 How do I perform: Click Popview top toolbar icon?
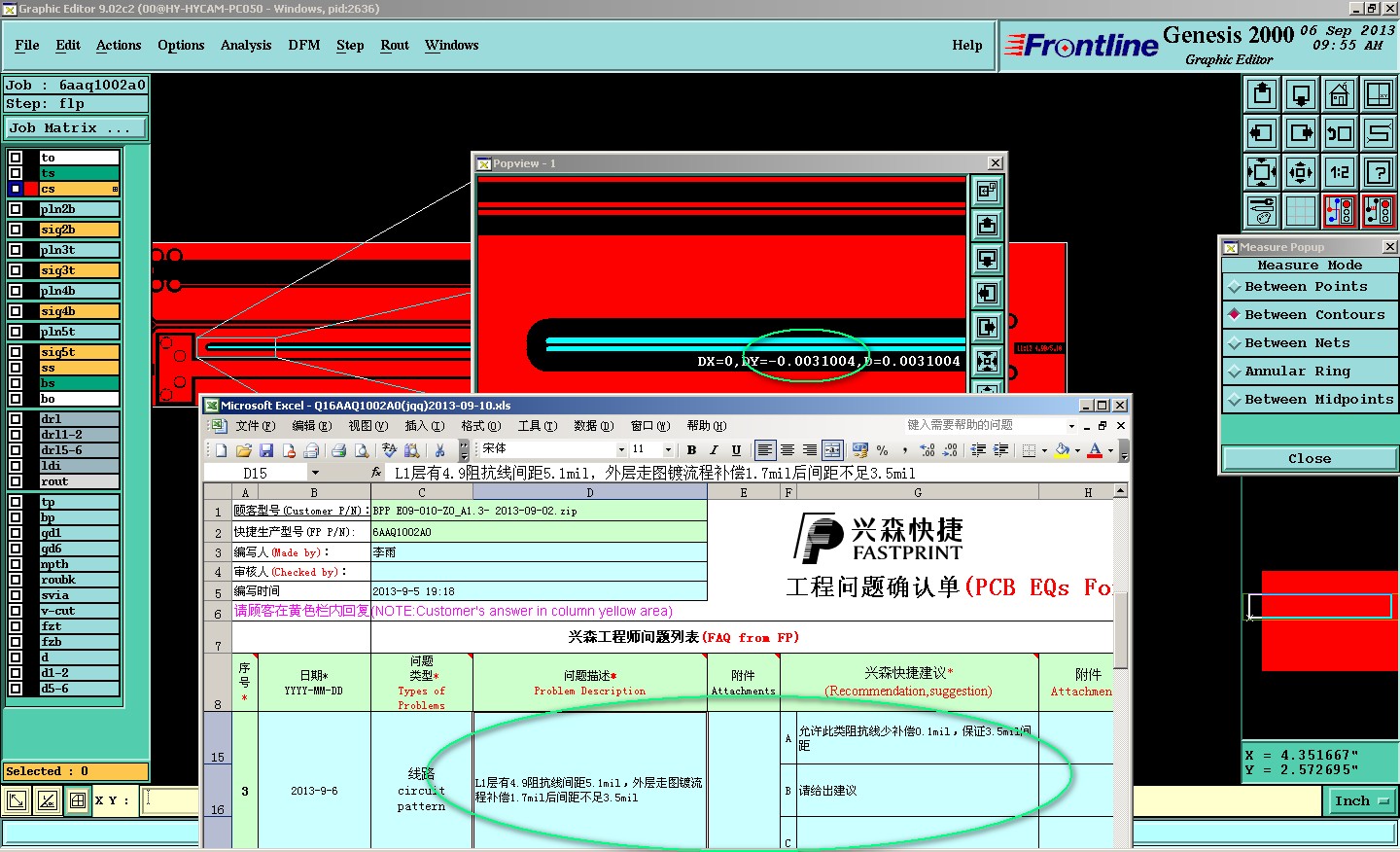(x=987, y=191)
